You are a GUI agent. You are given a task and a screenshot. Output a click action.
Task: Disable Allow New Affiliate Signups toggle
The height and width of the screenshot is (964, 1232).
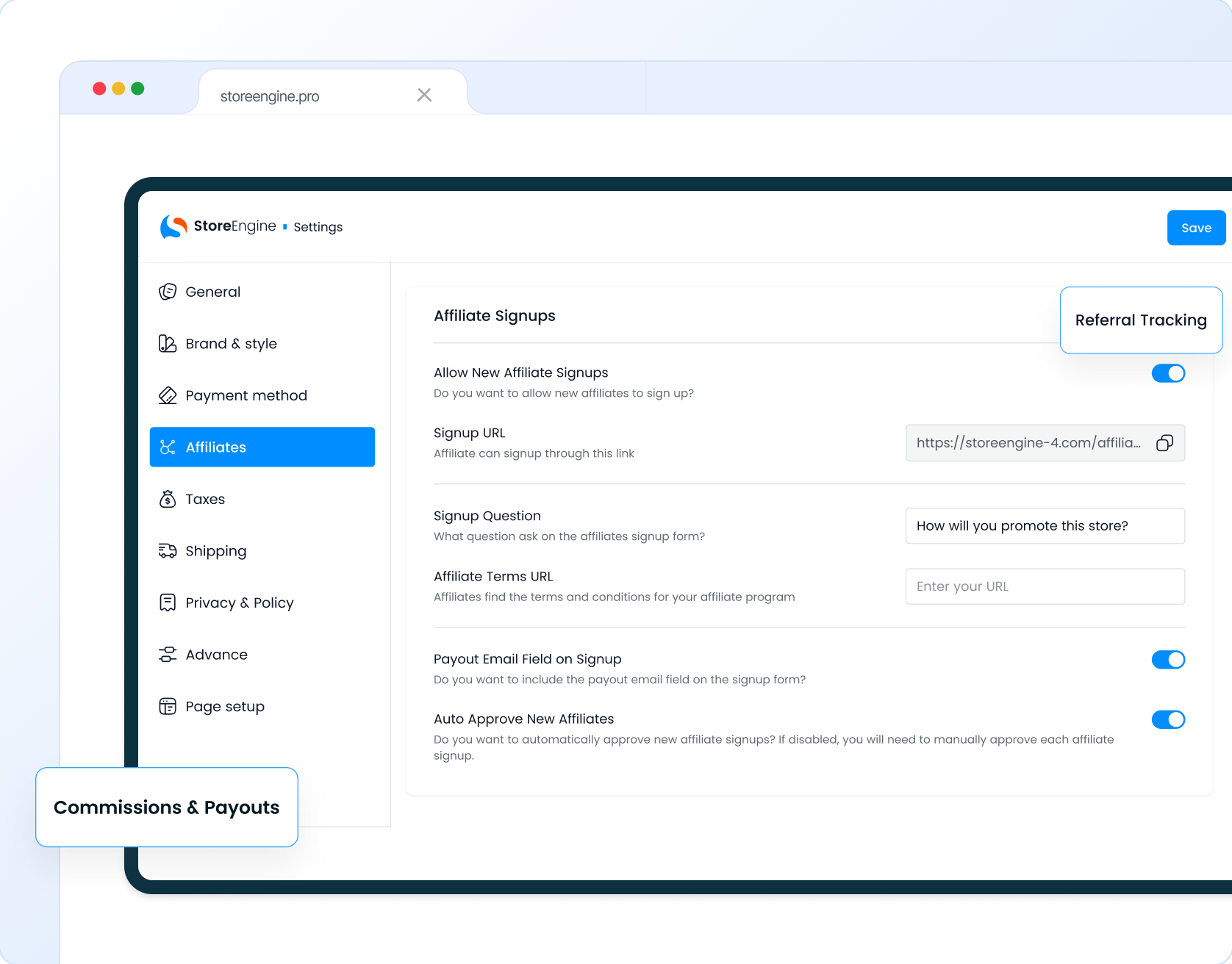[x=1168, y=373]
